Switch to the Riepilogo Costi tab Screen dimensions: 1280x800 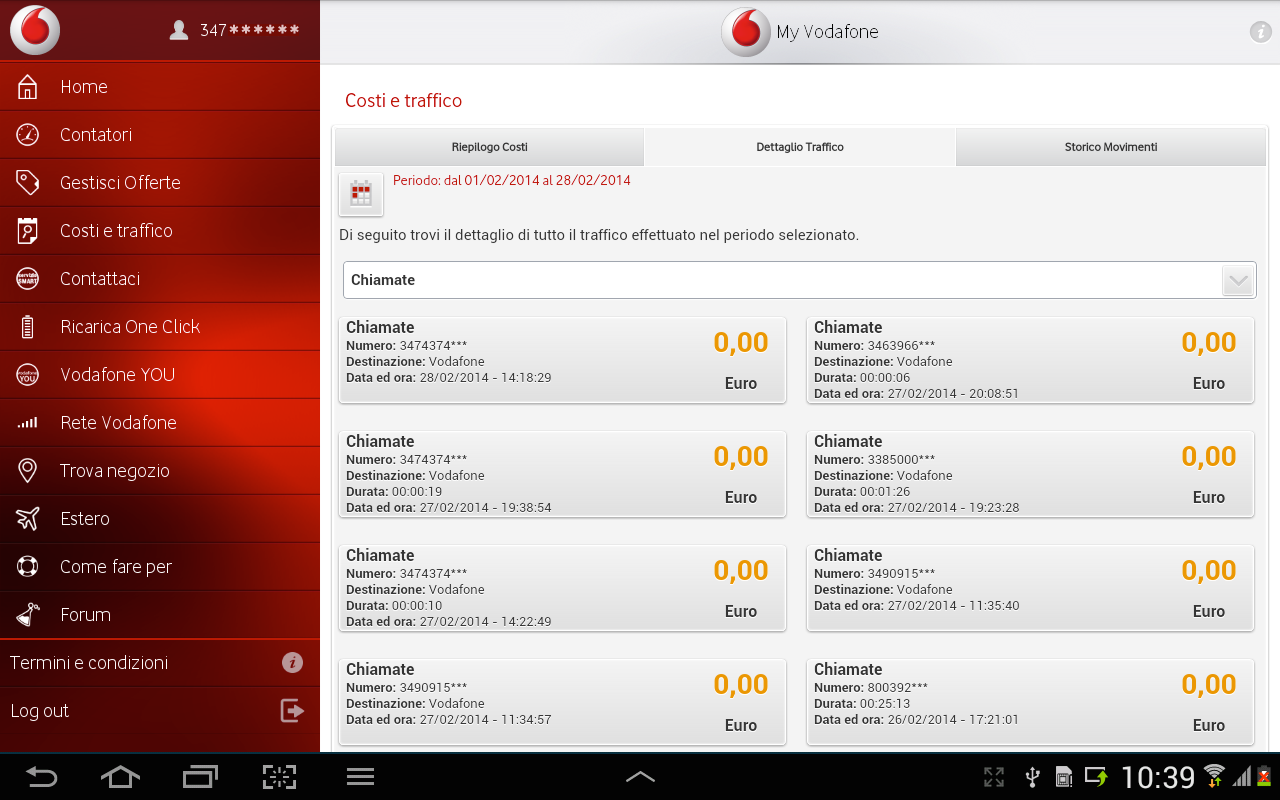tap(489, 146)
